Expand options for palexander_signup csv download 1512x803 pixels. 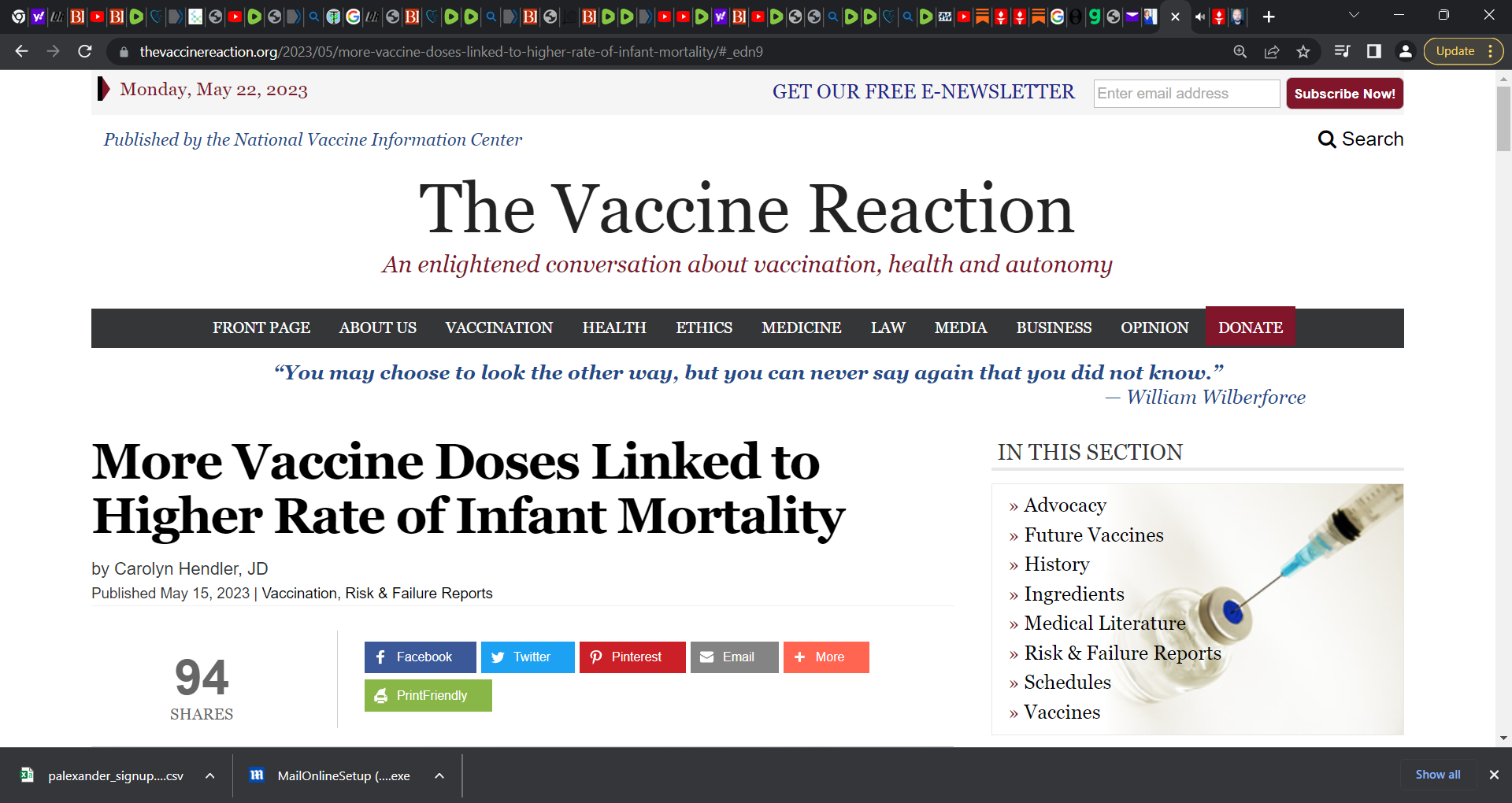coord(210,775)
